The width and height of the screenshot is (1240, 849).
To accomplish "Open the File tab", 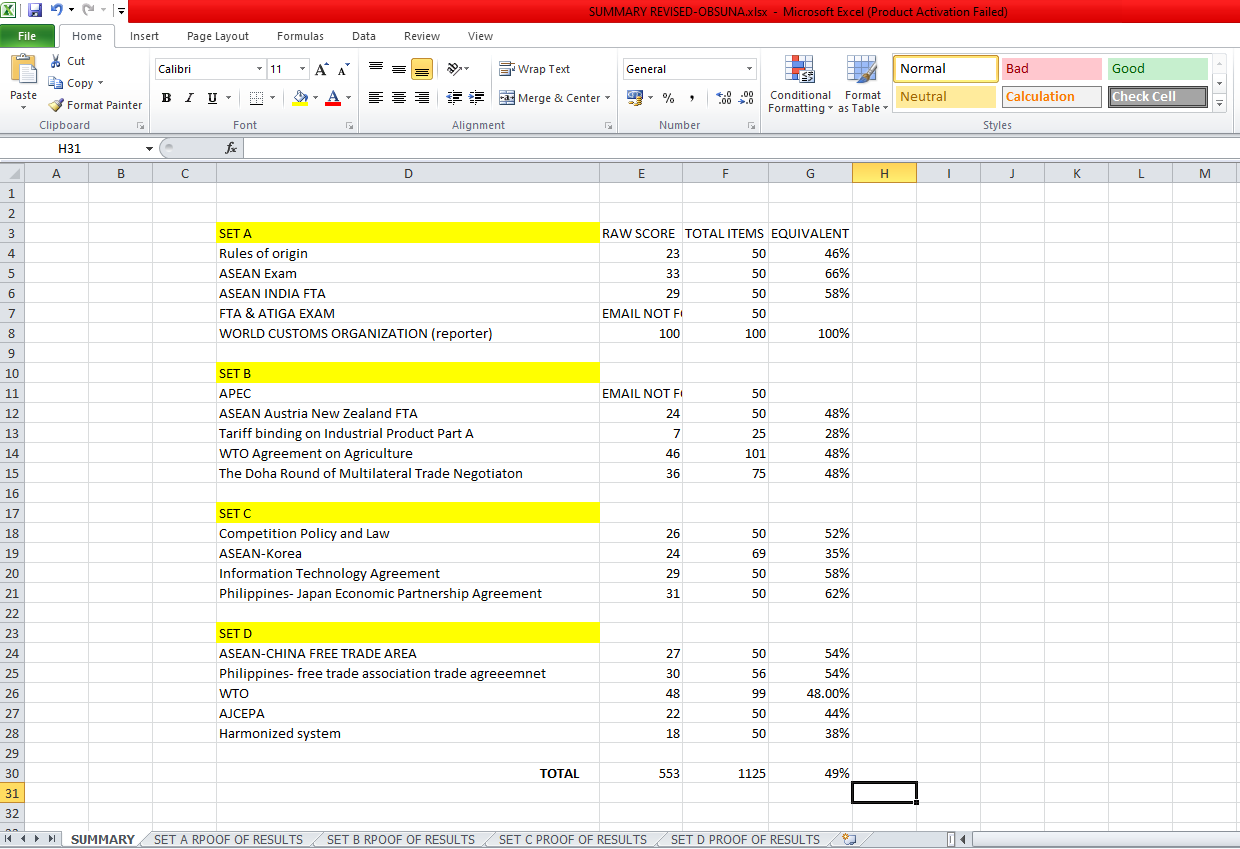I will click(x=27, y=36).
